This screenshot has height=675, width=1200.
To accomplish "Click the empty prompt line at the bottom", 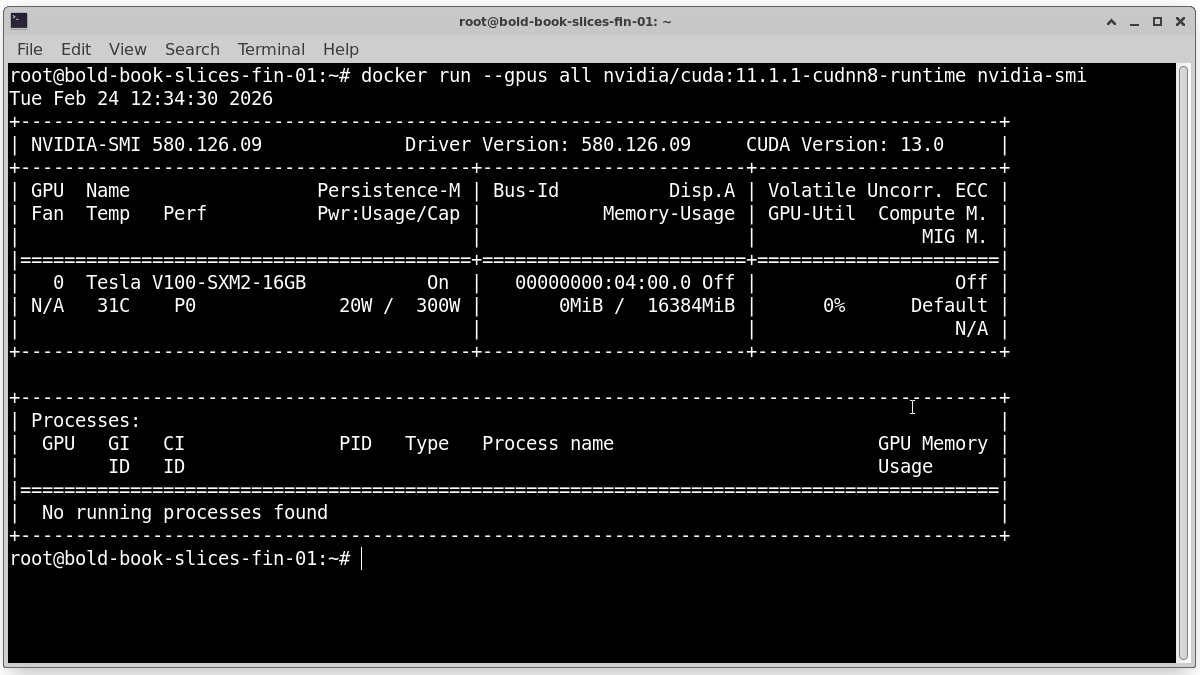I will (x=600, y=559).
